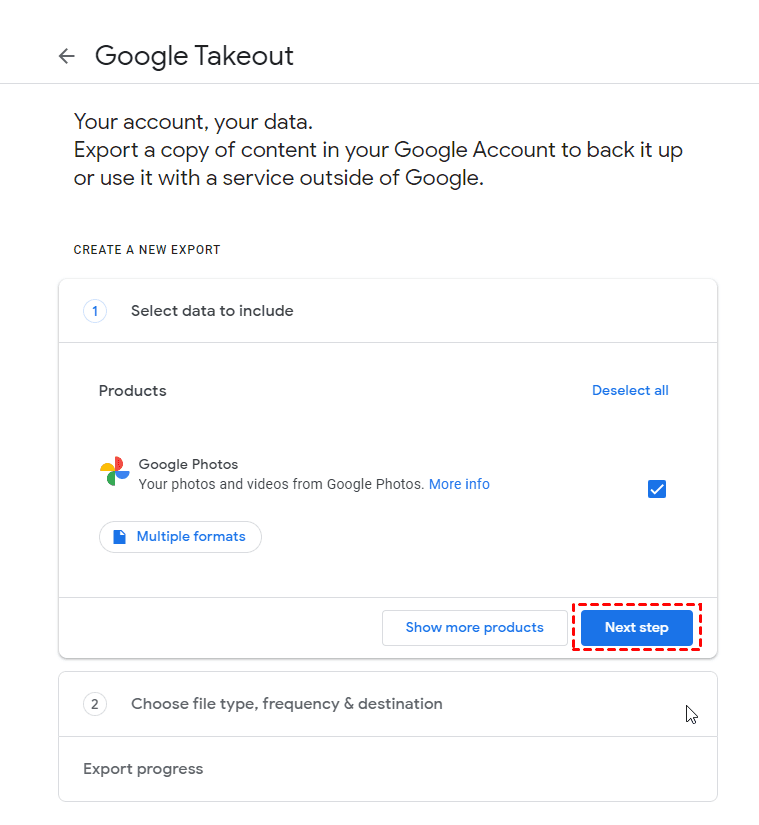Open the Multiple formats dialog
The image size is (759, 825).
point(180,536)
